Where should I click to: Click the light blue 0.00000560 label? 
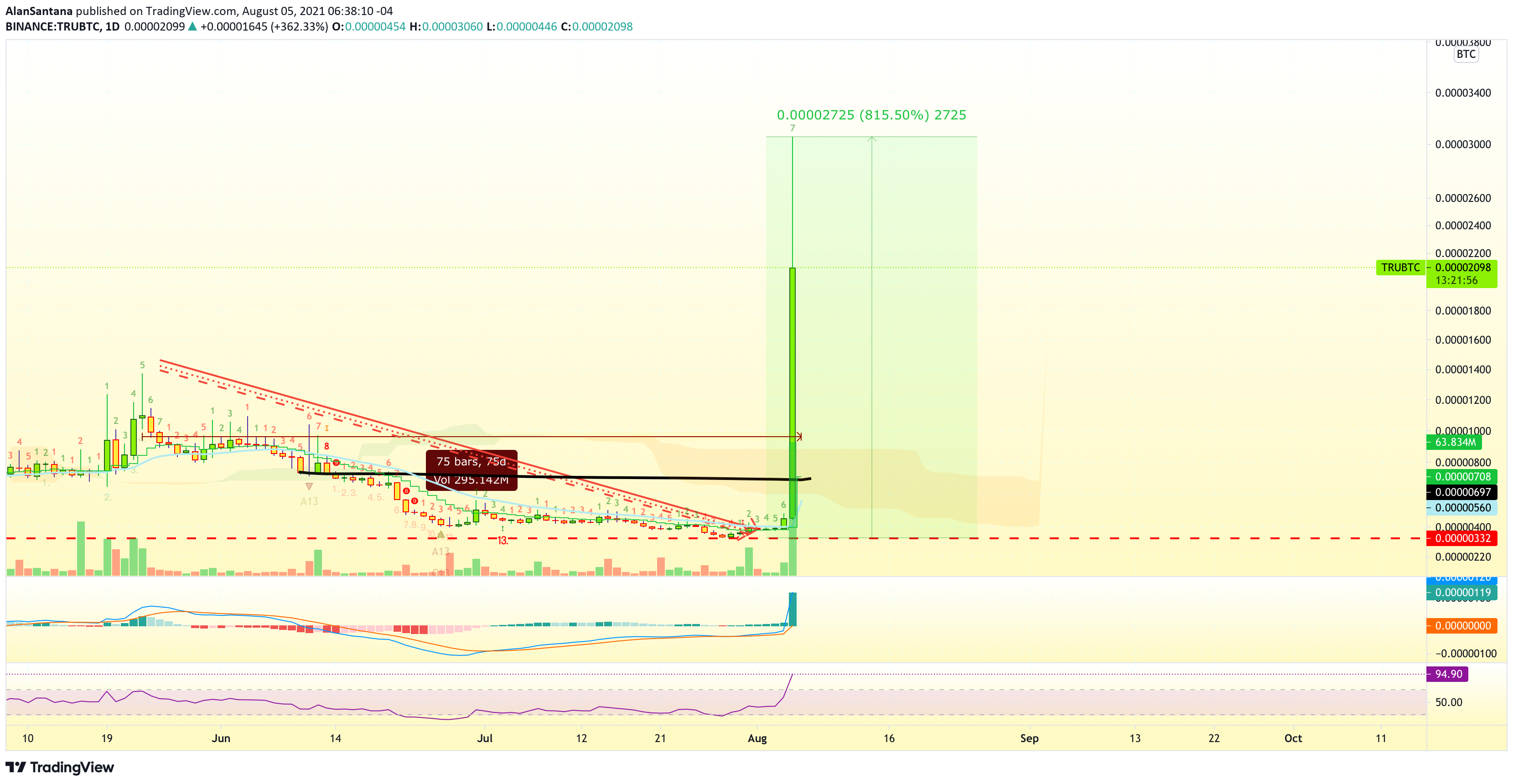tap(1462, 508)
